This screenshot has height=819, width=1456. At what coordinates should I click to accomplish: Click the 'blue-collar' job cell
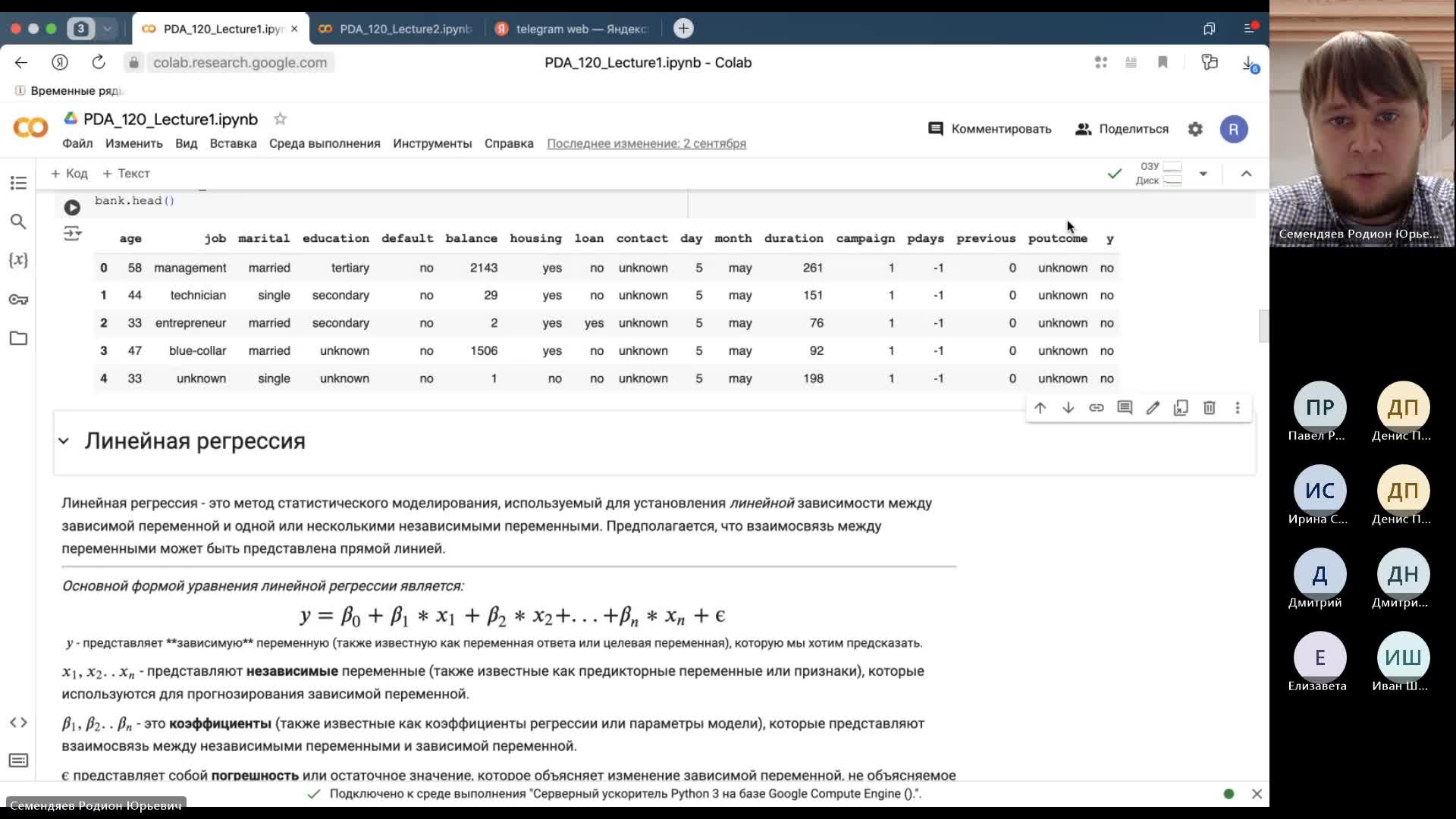[x=197, y=350]
